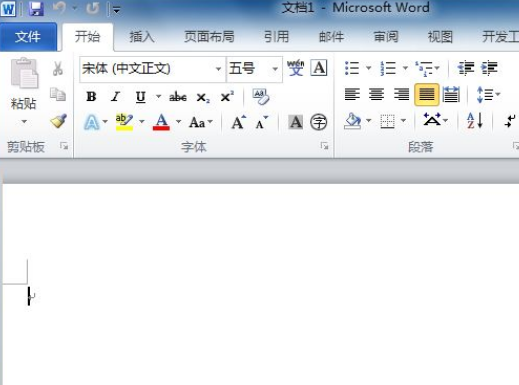This screenshot has width=519, height=385.
Task: Apply multilevel list
Action: tap(424, 68)
